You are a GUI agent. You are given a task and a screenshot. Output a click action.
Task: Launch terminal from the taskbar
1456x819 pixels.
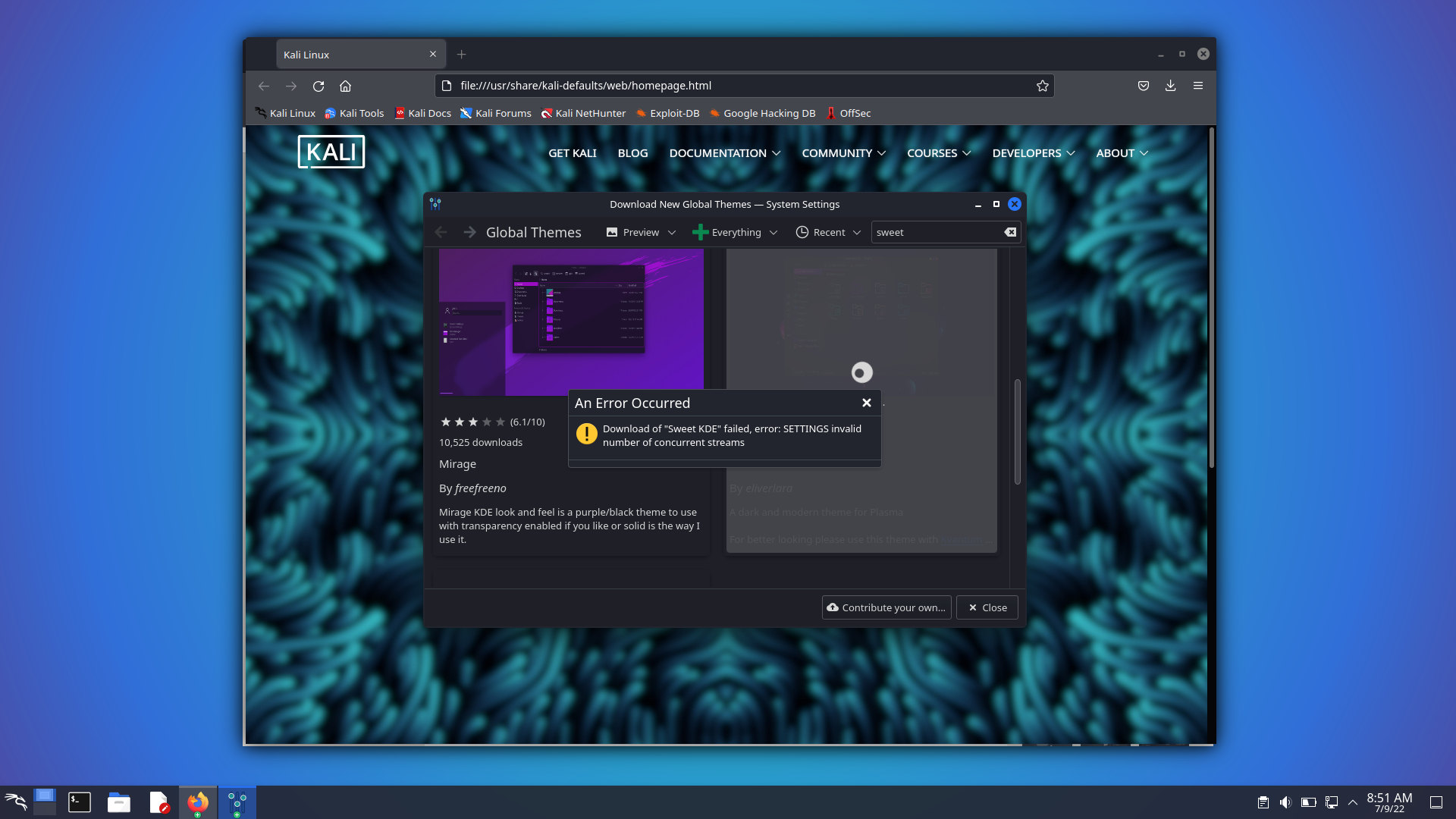[x=80, y=802]
